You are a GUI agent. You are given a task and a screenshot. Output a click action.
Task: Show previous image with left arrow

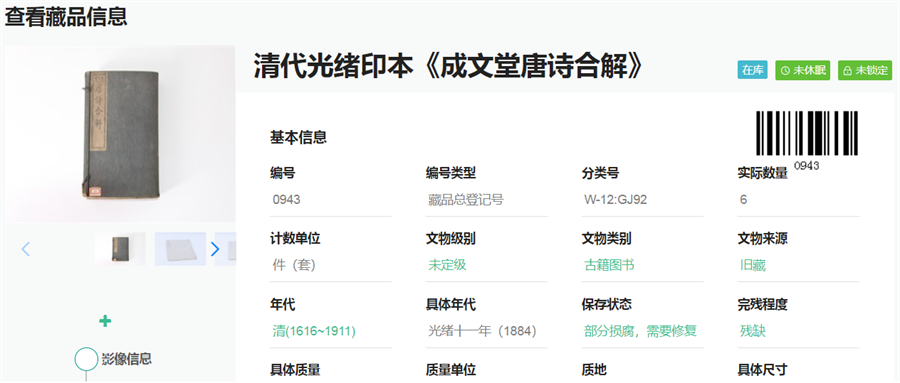pyautogui.click(x=25, y=249)
